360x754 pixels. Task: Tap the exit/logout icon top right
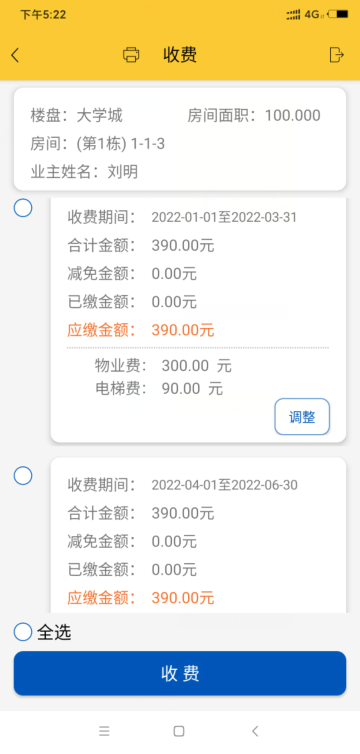click(337, 55)
